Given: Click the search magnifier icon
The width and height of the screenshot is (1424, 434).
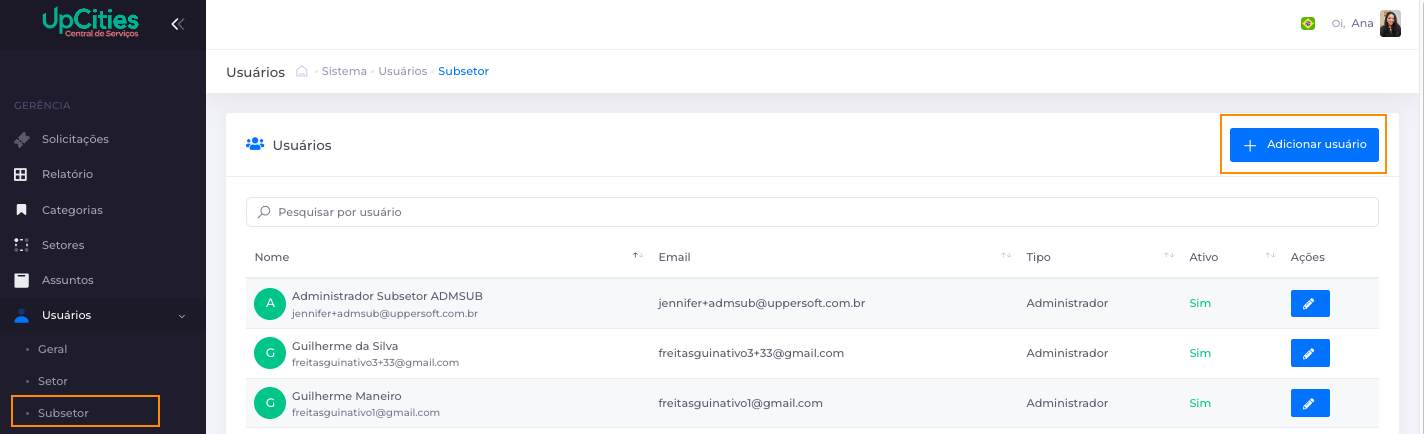Looking at the screenshot, I should [x=265, y=212].
